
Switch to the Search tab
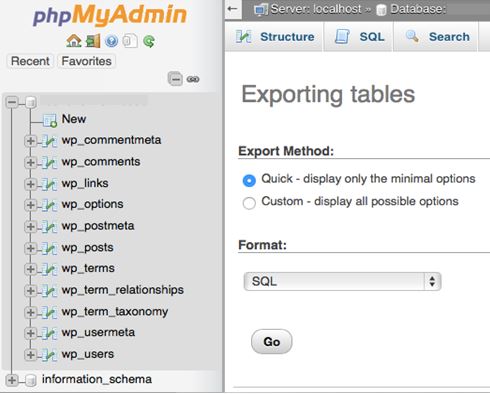click(x=436, y=37)
